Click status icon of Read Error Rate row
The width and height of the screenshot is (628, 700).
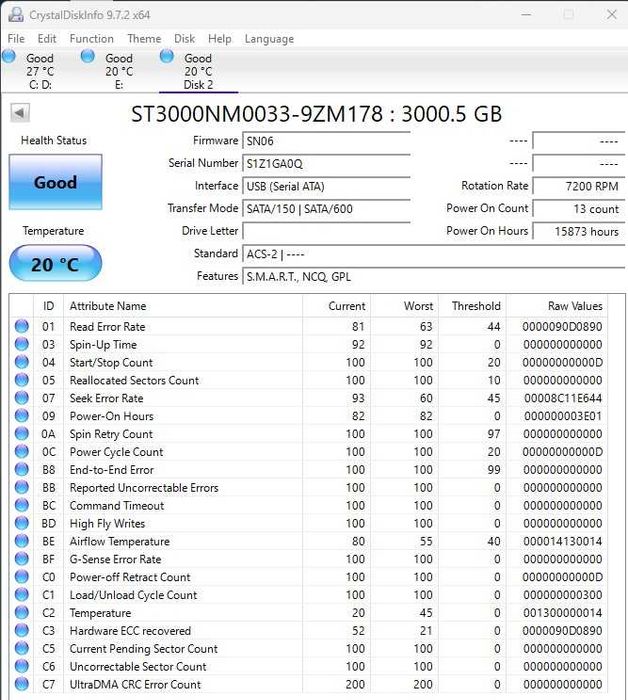click(x=21, y=326)
